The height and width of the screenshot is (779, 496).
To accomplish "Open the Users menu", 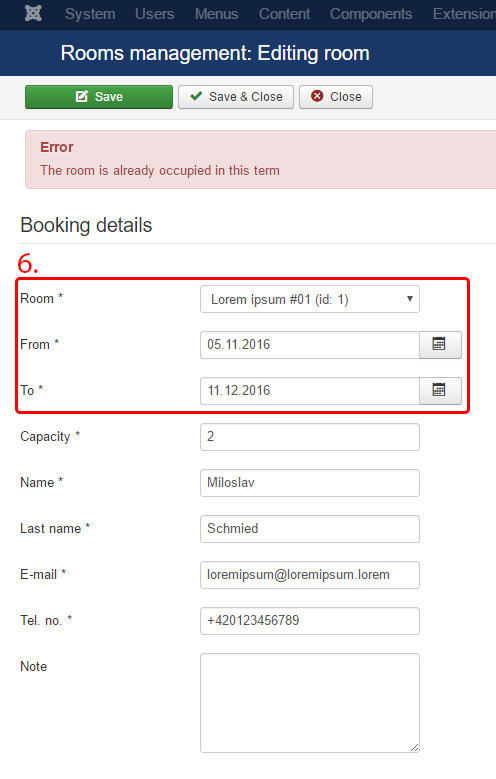I will [x=155, y=14].
